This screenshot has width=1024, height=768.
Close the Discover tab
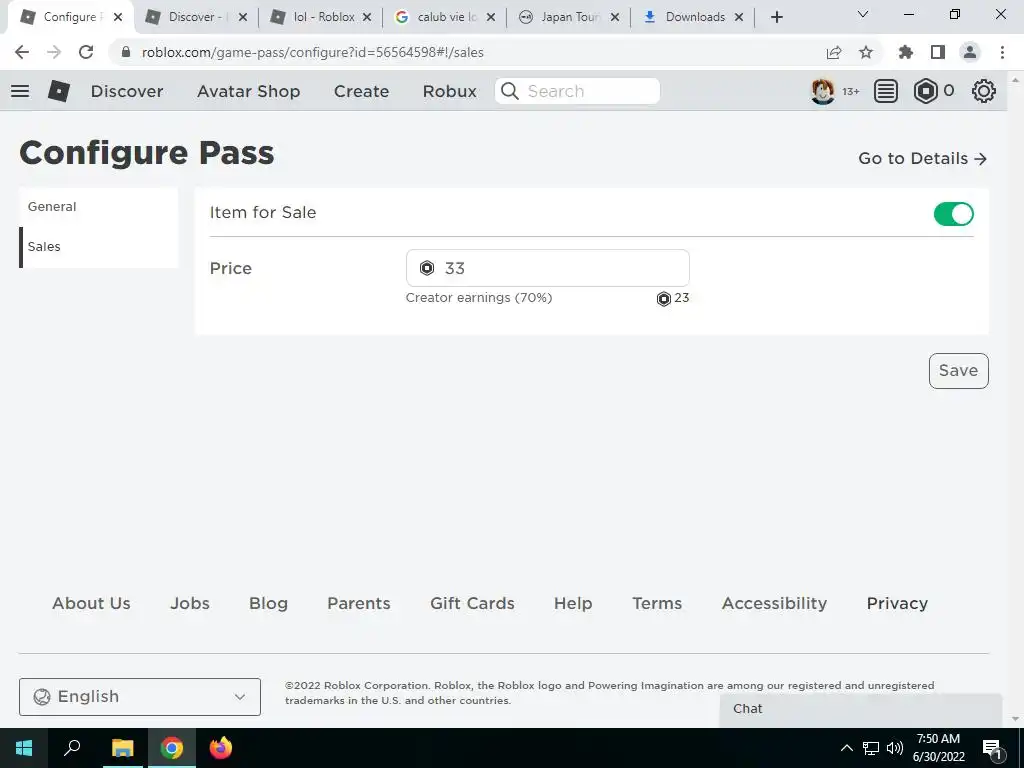point(242,18)
